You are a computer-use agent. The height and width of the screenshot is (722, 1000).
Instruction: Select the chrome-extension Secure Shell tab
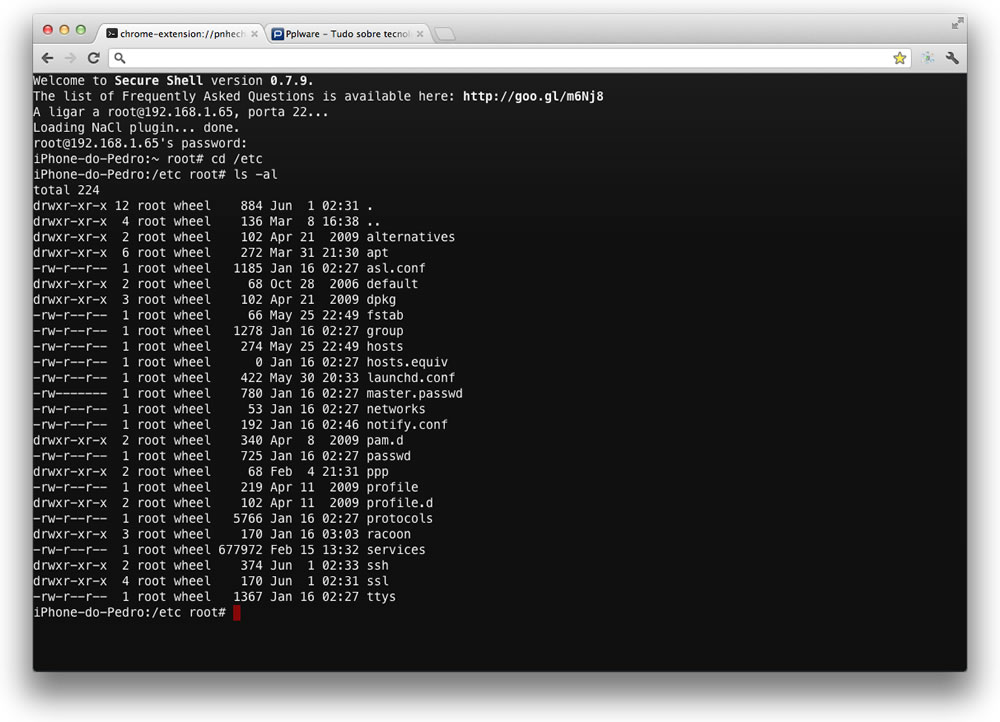point(180,34)
